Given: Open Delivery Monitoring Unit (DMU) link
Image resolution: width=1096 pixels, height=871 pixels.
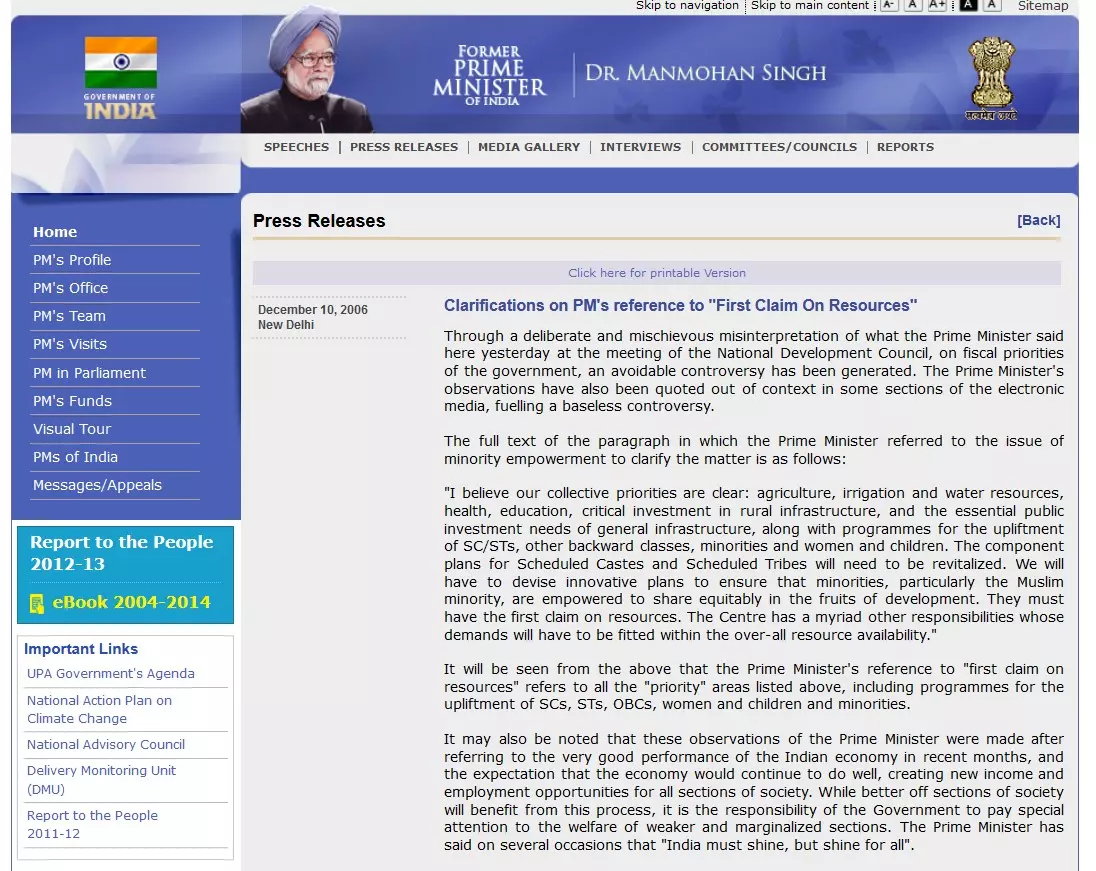Looking at the screenshot, I should [101, 779].
